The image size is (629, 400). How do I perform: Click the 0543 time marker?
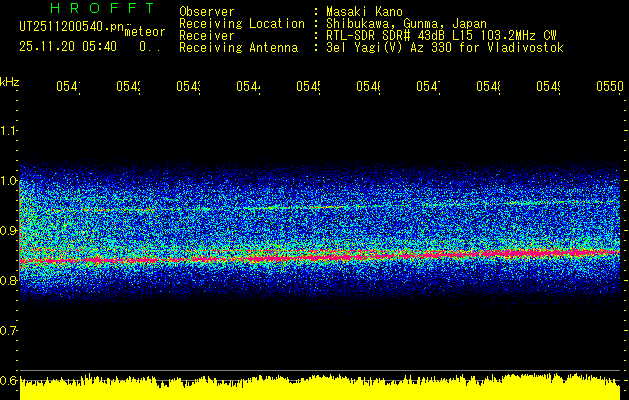[189, 87]
